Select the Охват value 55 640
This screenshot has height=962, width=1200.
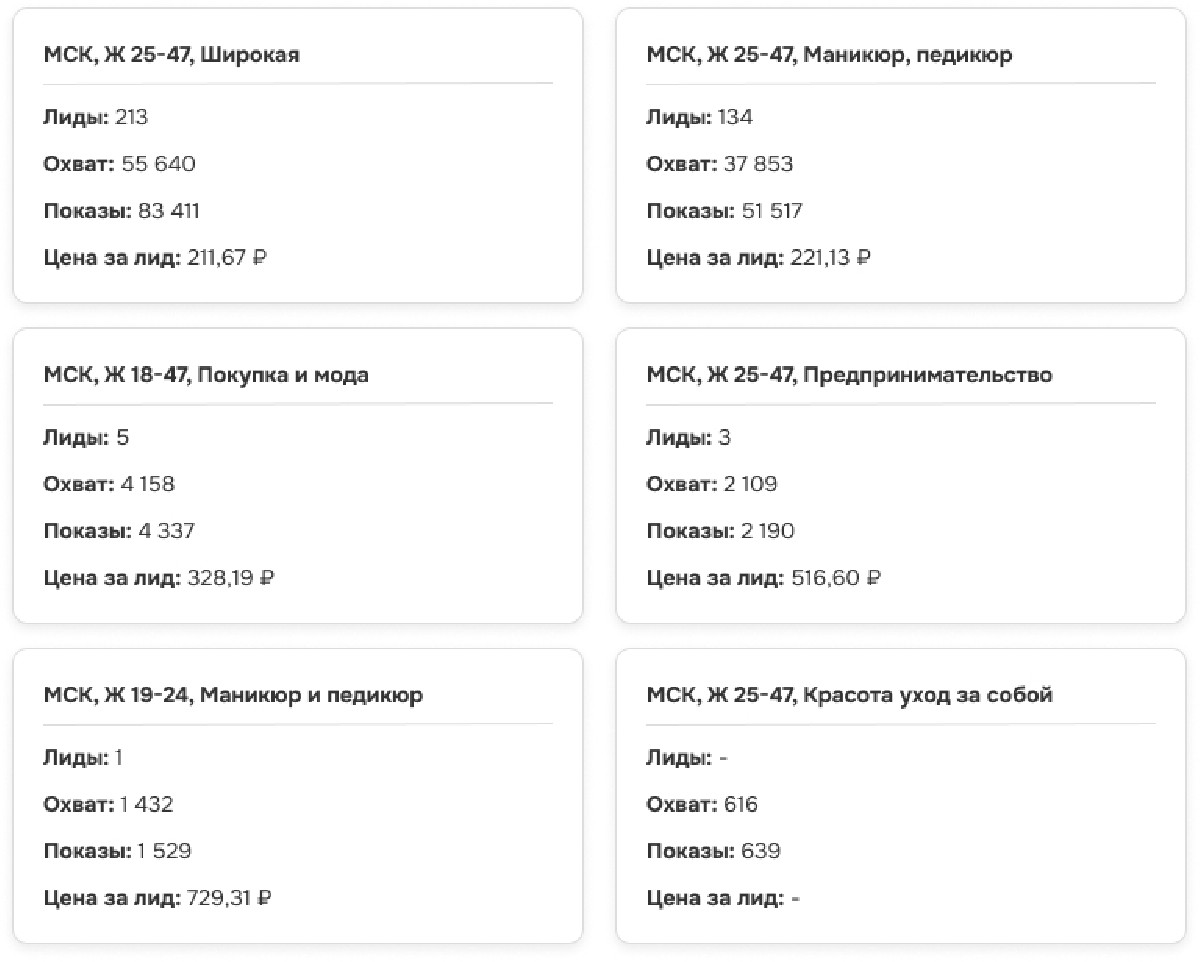click(x=158, y=164)
